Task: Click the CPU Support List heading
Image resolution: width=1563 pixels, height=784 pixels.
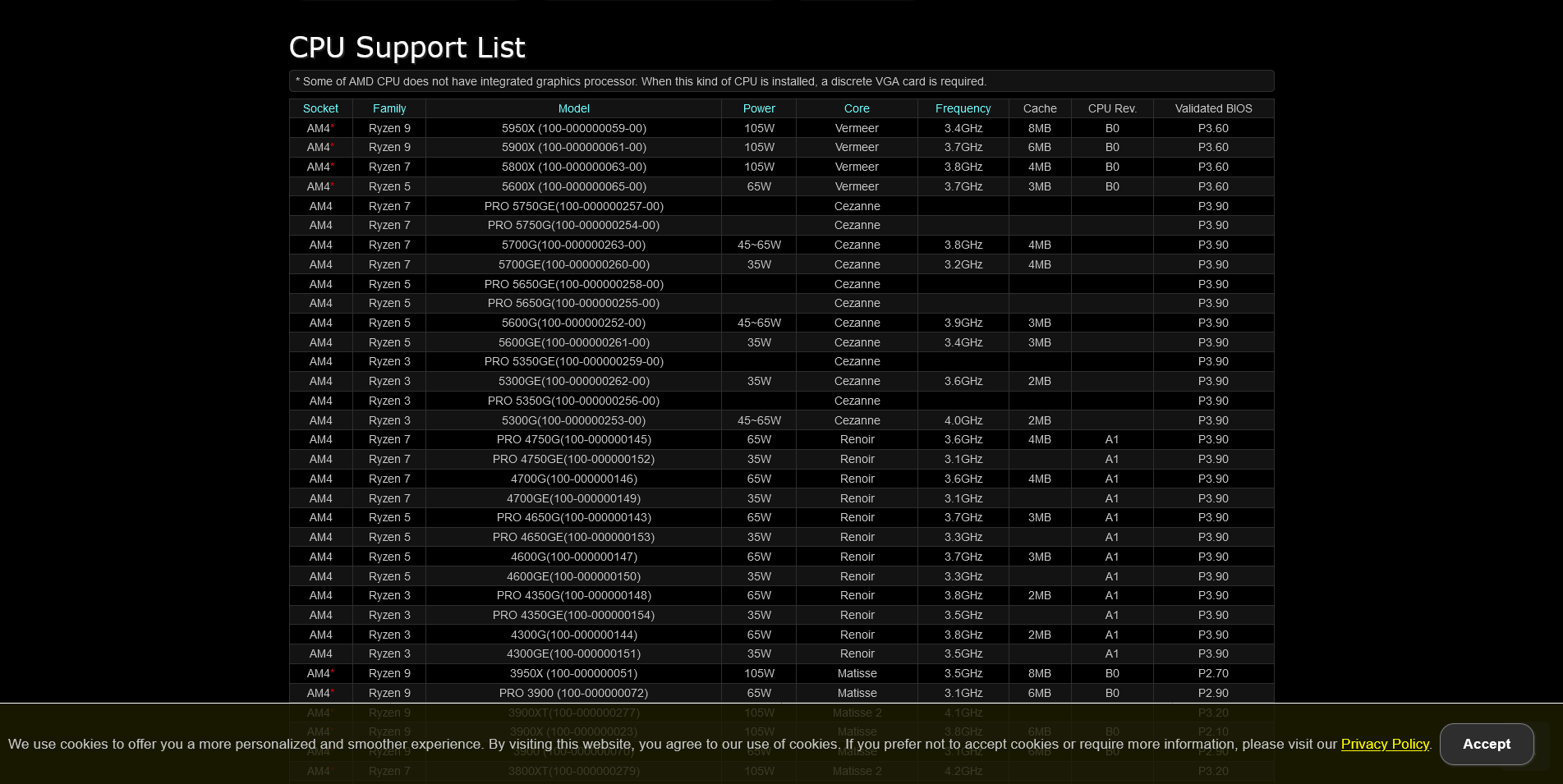Action: 407,48
